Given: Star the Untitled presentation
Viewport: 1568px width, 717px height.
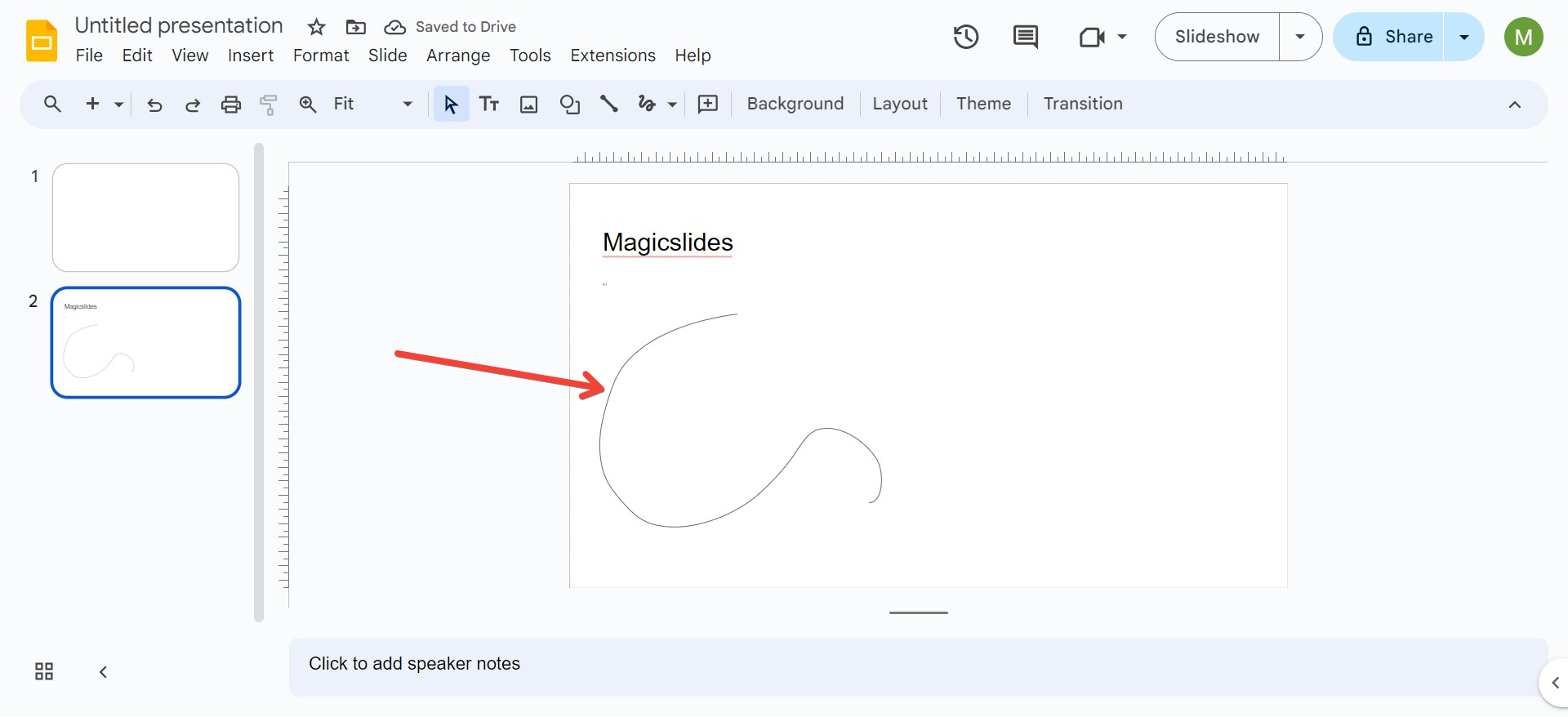Looking at the screenshot, I should 316,27.
